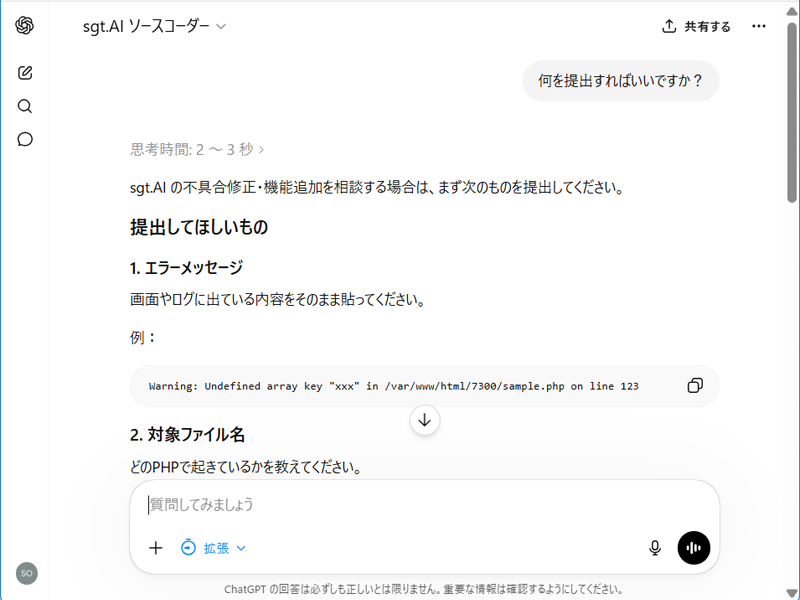This screenshot has width=800, height=600.
Task: Open the chats bubble icon in the sidebar
Action: (24, 139)
